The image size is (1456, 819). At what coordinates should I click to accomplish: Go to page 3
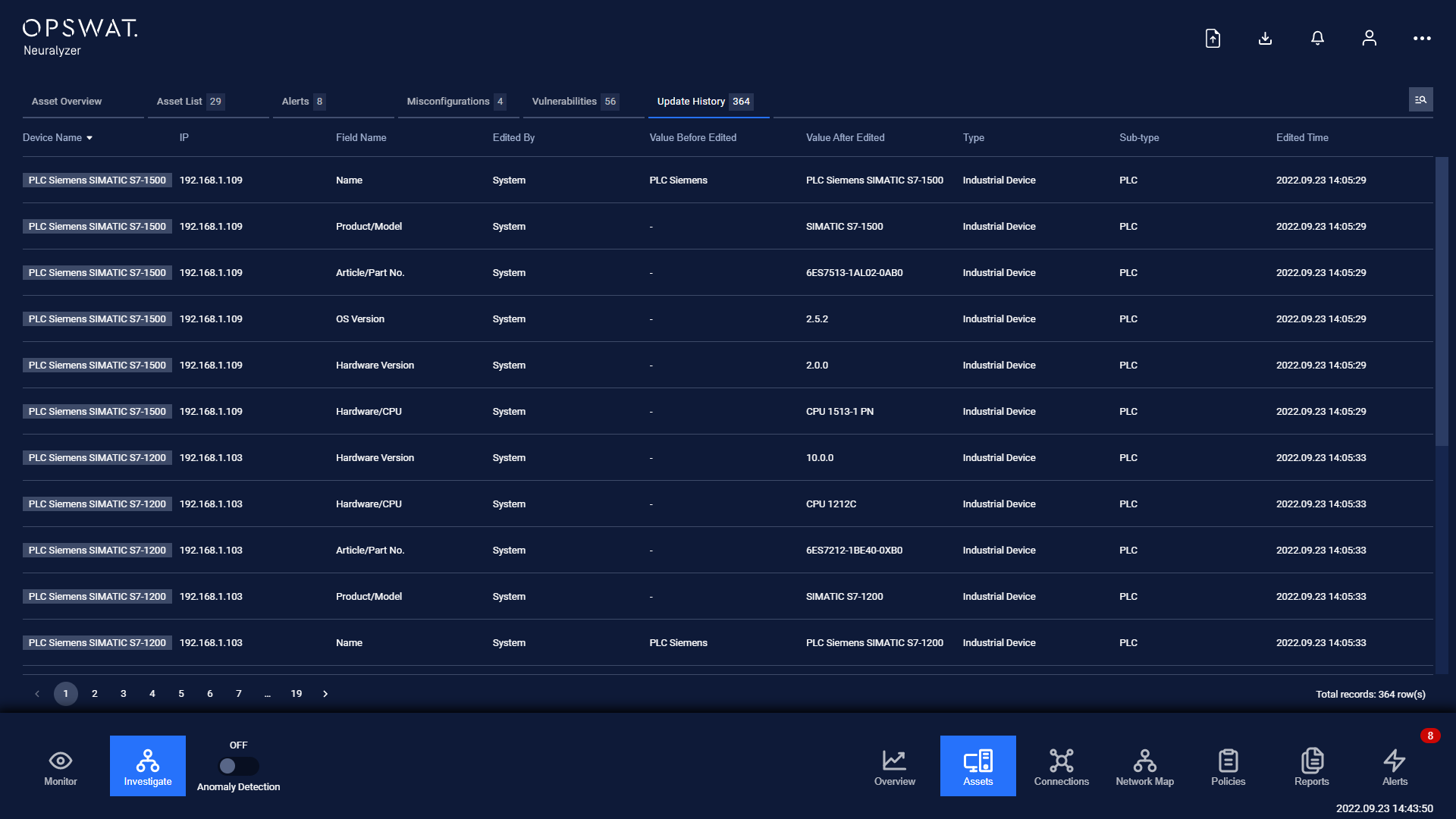124,694
